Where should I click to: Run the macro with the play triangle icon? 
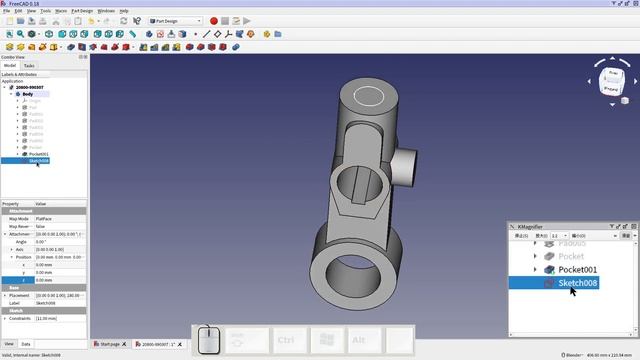pyautogui.click(x=247, y=21)
